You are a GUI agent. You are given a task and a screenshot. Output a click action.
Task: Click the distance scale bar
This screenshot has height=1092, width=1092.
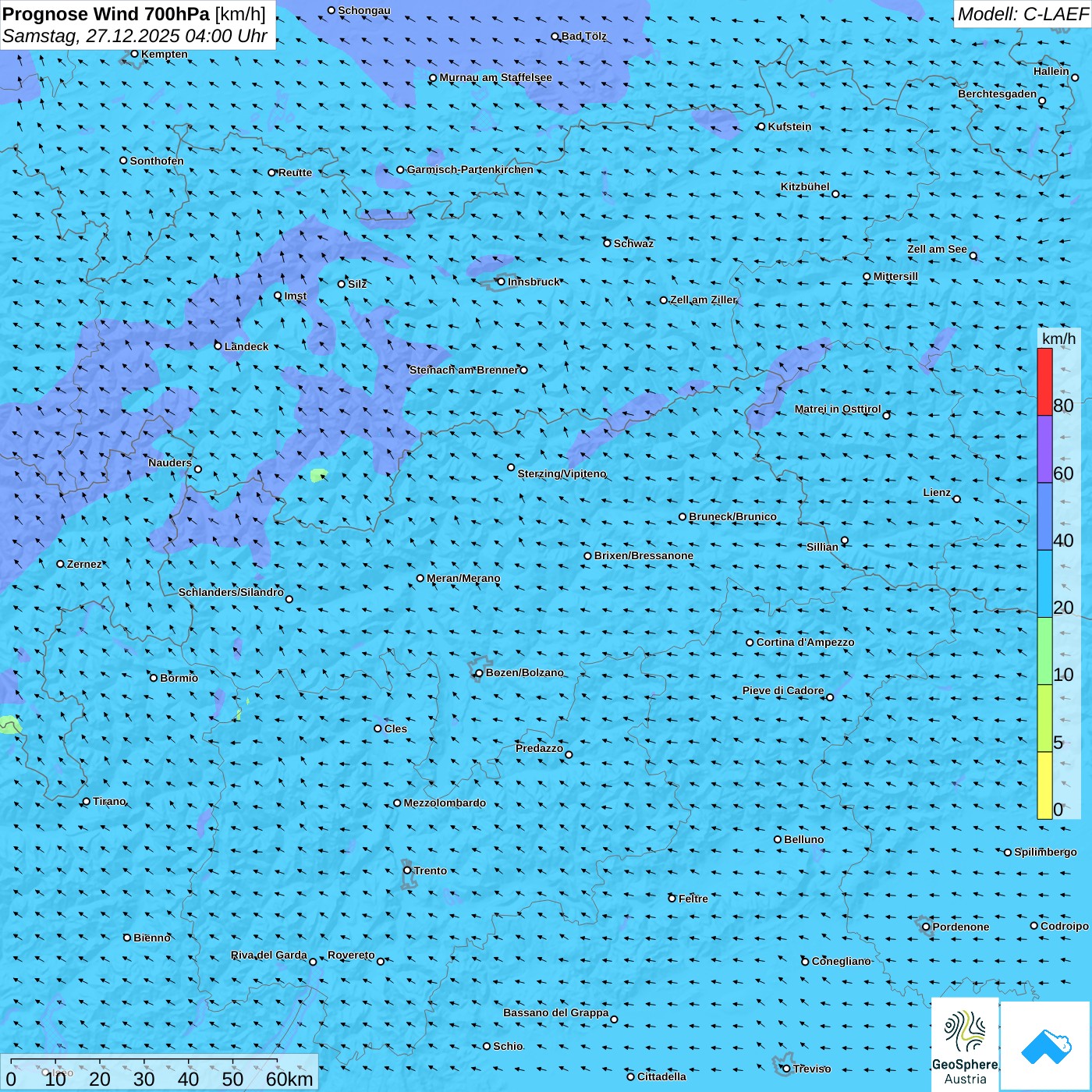[x=144, y=1060]
